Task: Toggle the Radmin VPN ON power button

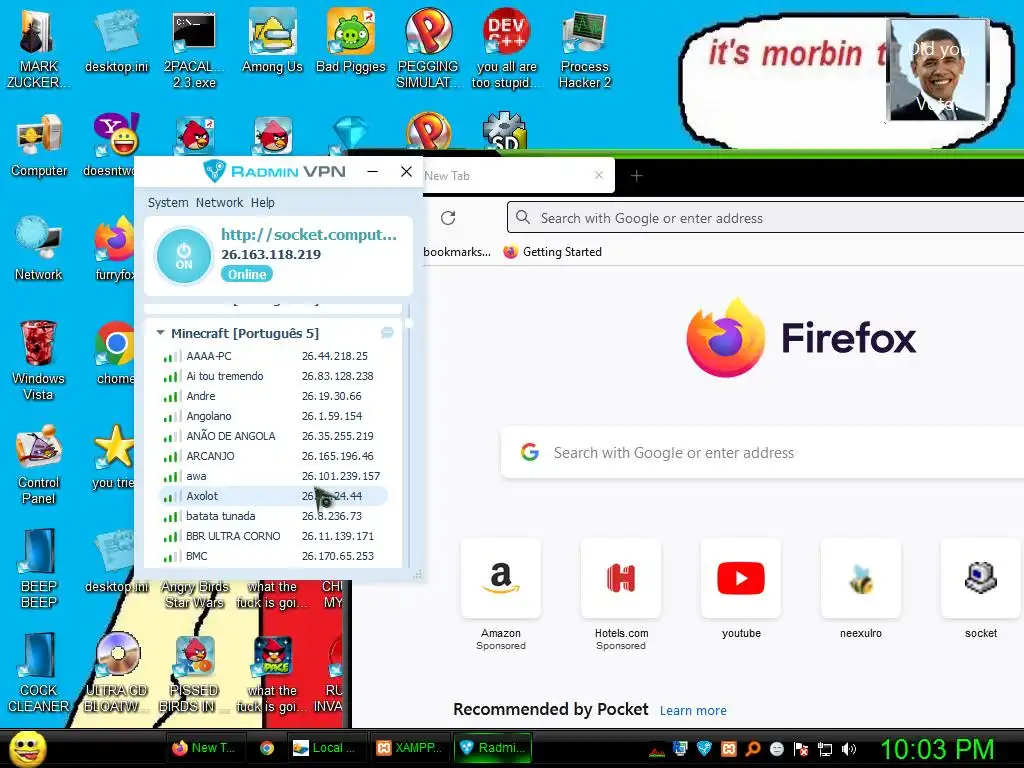Action: (184, 255)
